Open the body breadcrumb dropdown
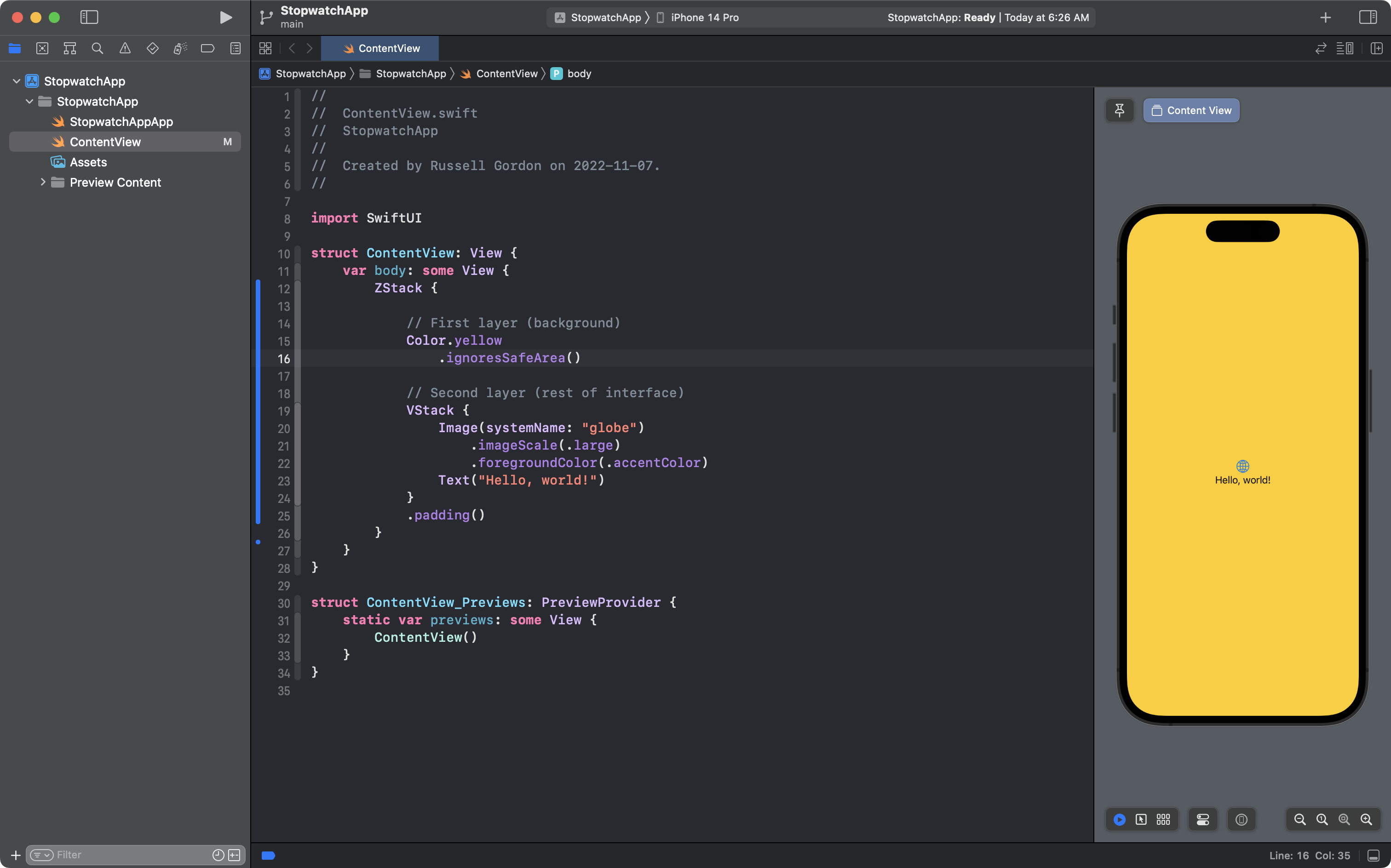 point(579,73)
